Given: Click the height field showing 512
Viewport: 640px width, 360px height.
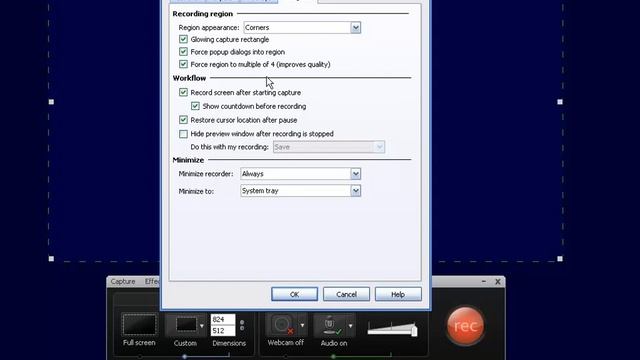Looking at the screenshot, I should tap(223, 331).
